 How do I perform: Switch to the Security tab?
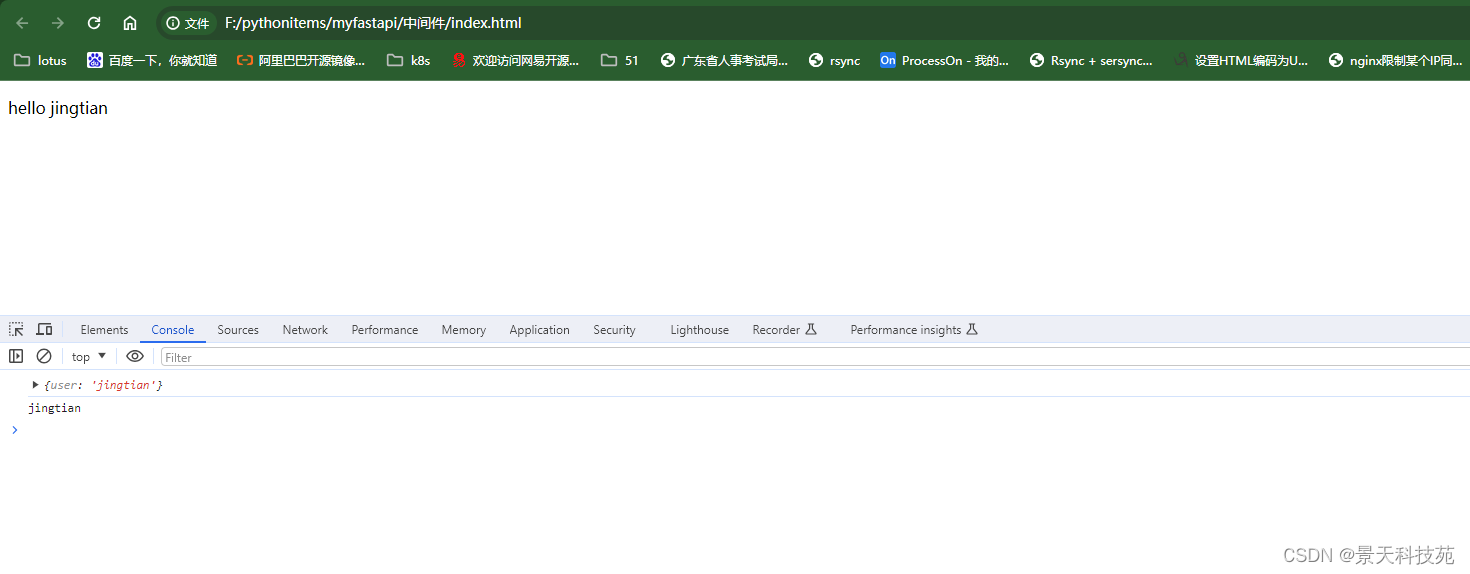point(614,330)
